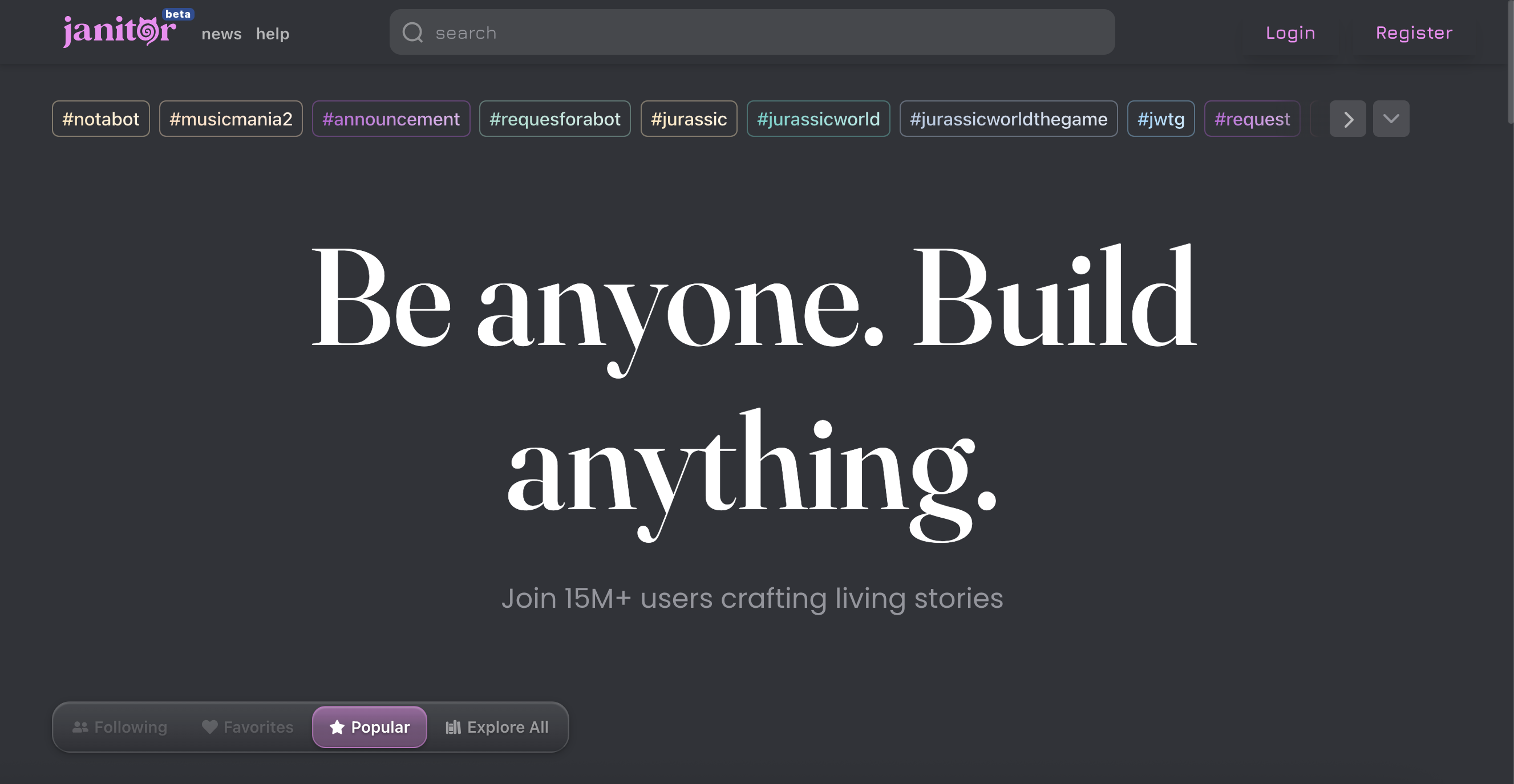Click the 'Join 15M+ users crafting living stories' text
This screenshot has height=784, width=1514.
[752, 599]
